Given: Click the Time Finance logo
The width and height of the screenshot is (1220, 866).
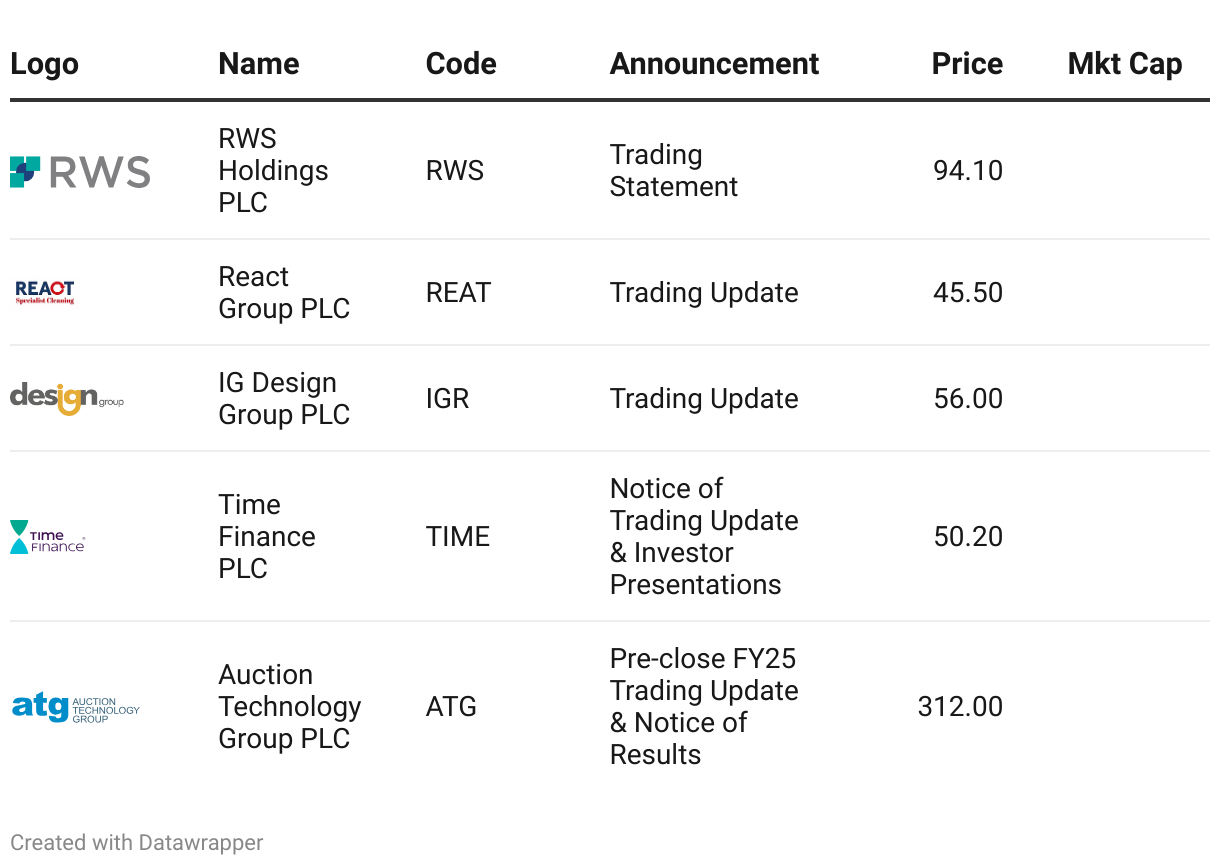Looking at the screenshot, I should (x=48, y=537).
